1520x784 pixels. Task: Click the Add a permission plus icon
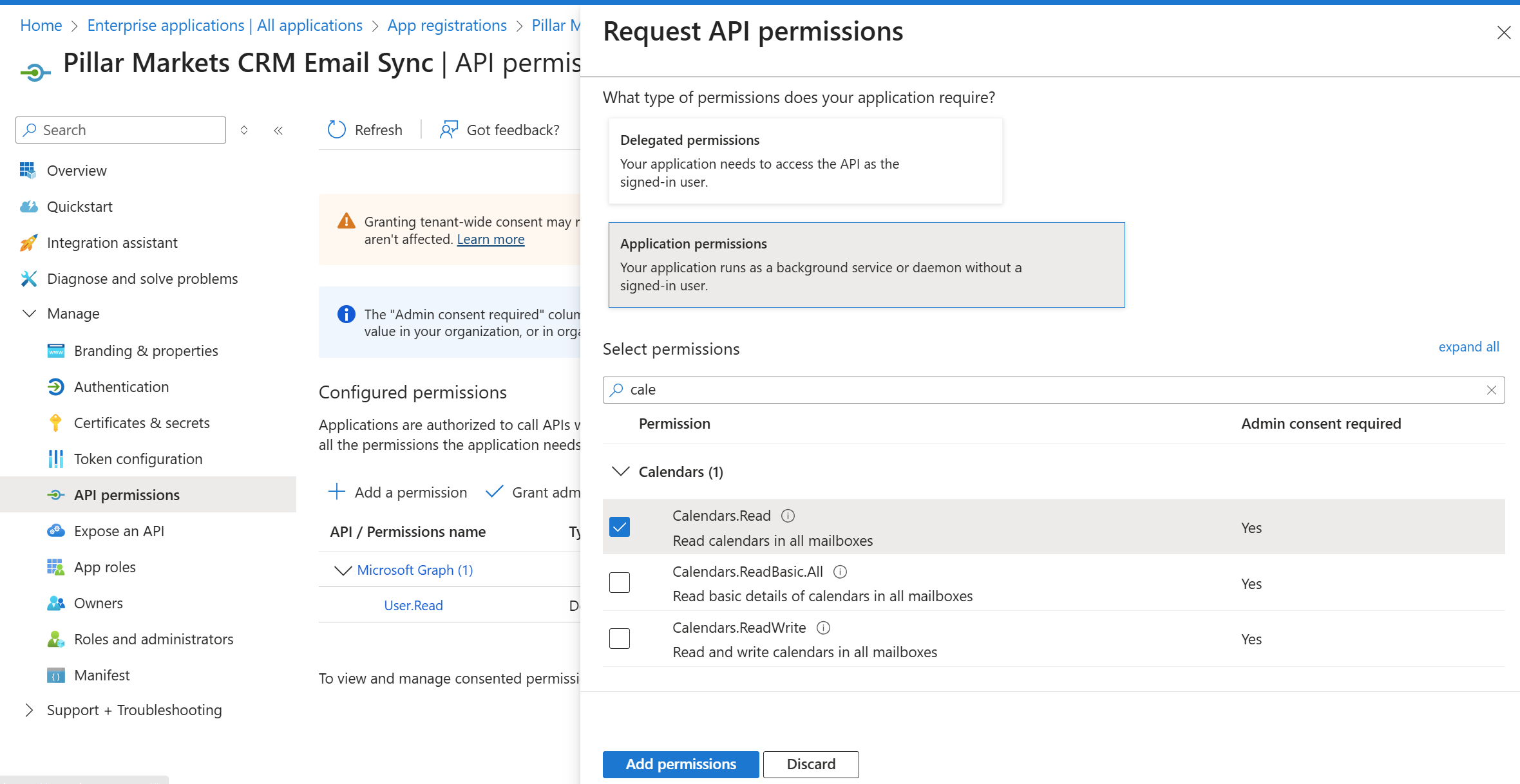click(336, 492)
